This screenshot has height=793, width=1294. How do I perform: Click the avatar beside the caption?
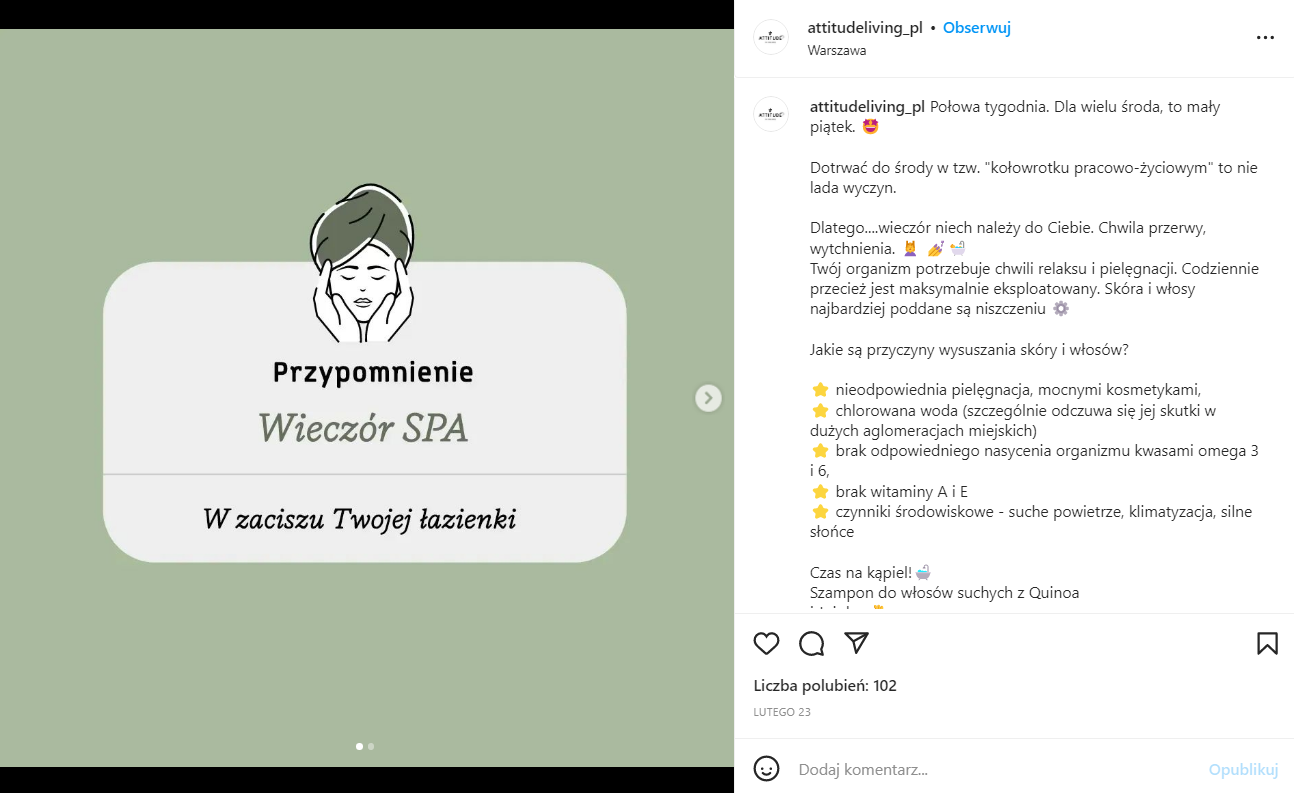[771, 115]
